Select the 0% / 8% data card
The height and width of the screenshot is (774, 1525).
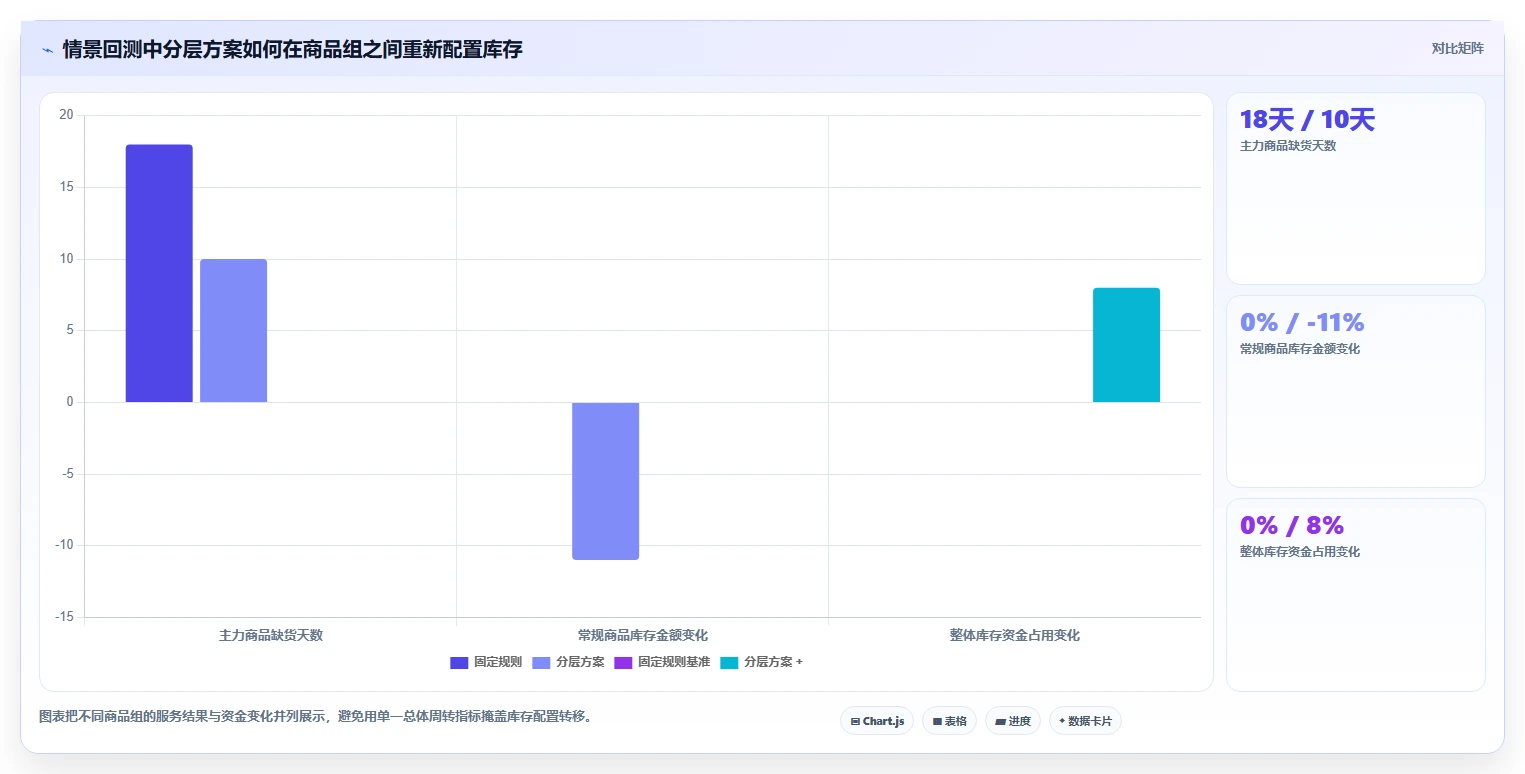coord(1355,595)
